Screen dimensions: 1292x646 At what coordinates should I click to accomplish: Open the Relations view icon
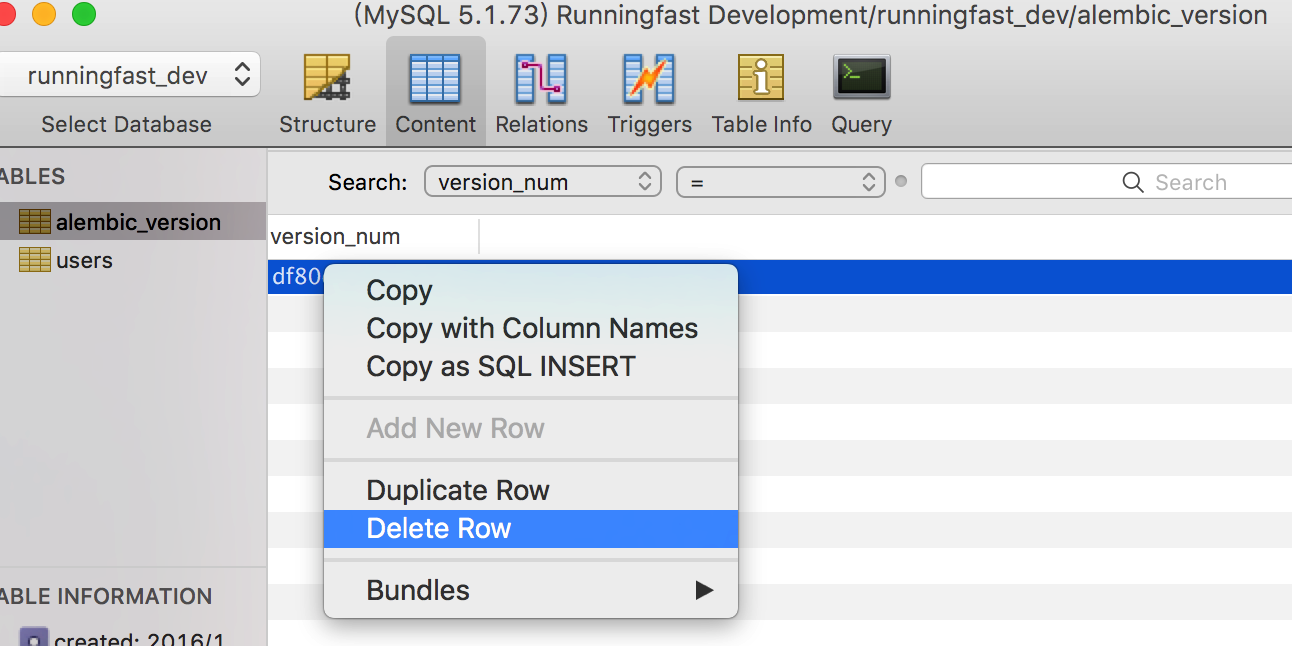tap(541, 80)
